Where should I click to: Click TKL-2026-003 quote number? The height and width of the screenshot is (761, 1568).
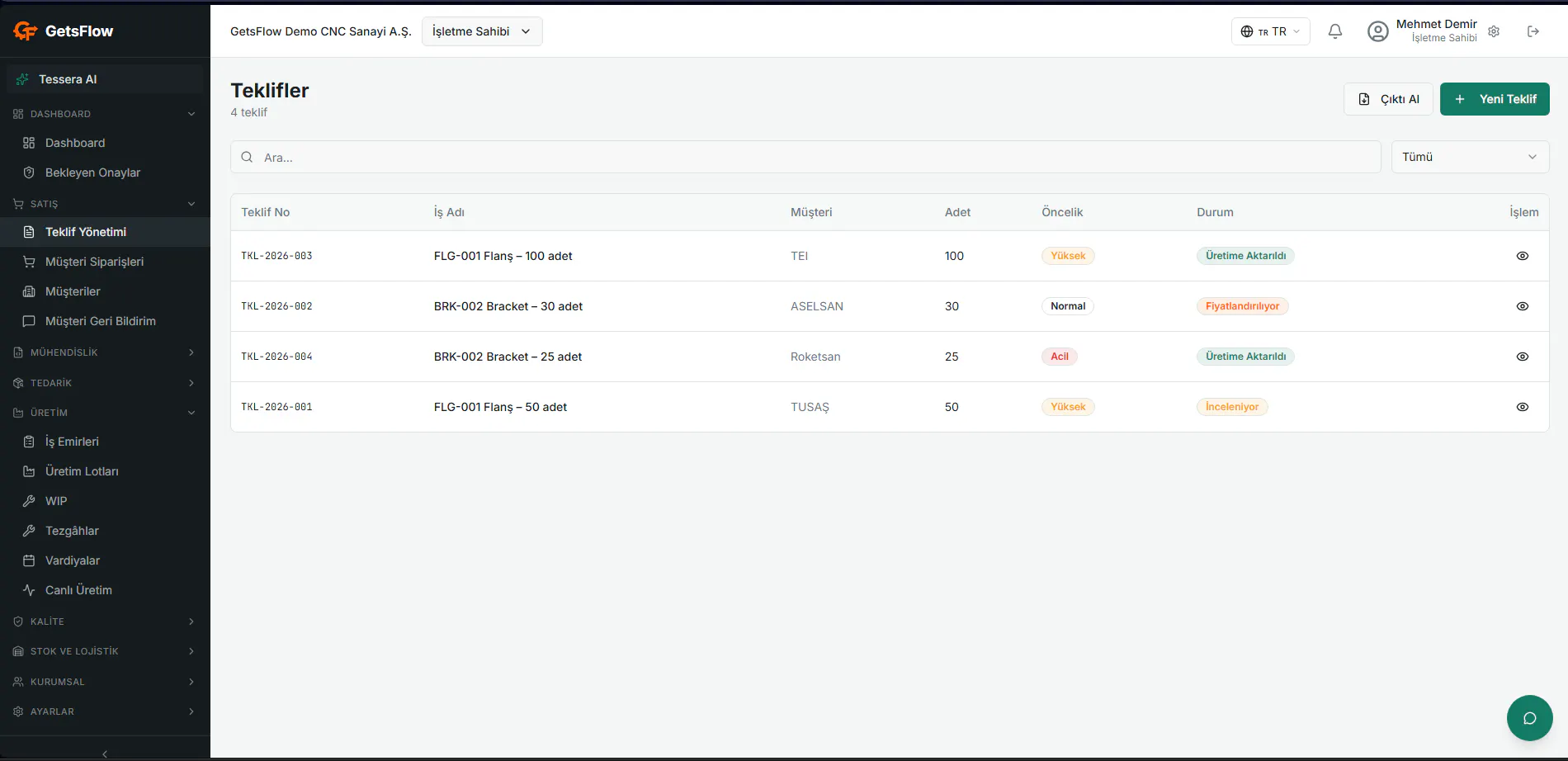click(276, 256)
